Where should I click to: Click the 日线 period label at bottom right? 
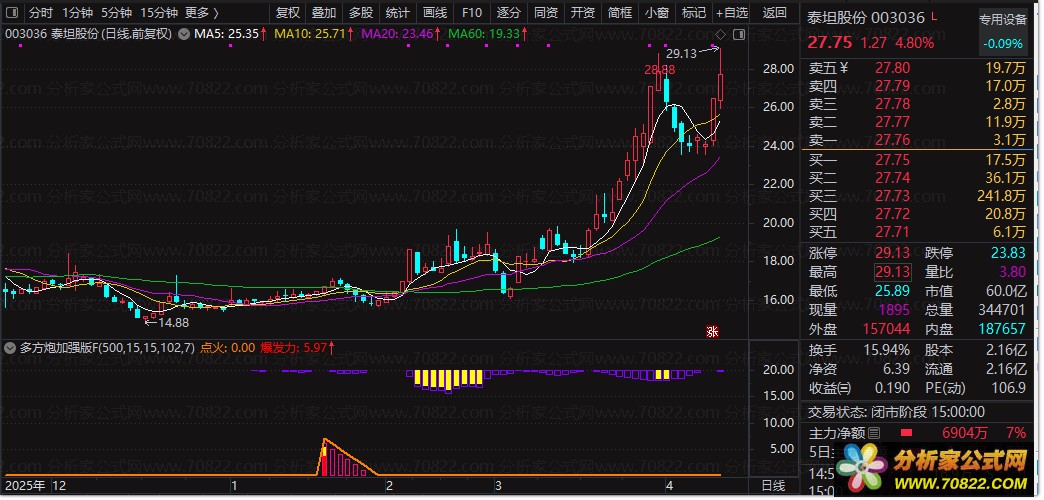coord(772,485)
